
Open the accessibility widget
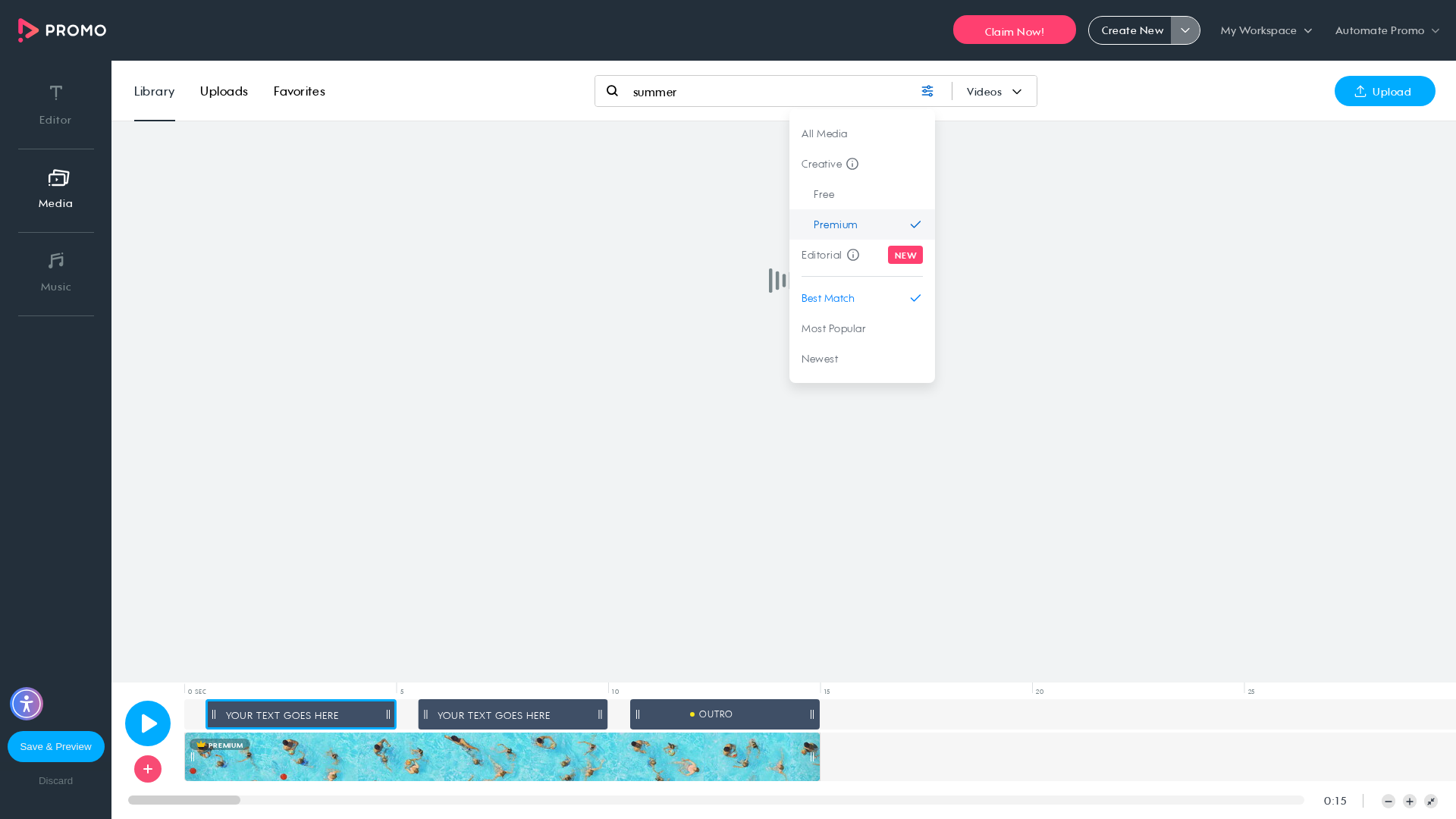(27, 704)
